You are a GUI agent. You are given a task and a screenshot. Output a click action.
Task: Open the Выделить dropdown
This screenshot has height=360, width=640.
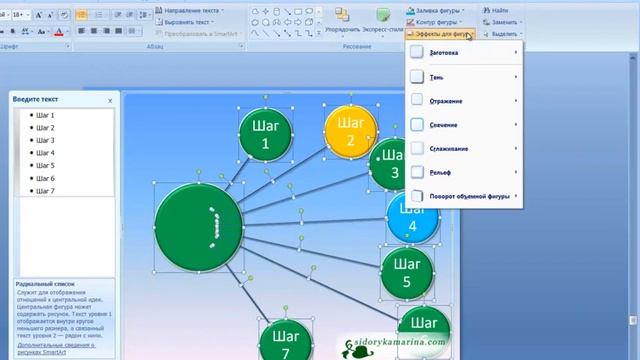point(502,34)
